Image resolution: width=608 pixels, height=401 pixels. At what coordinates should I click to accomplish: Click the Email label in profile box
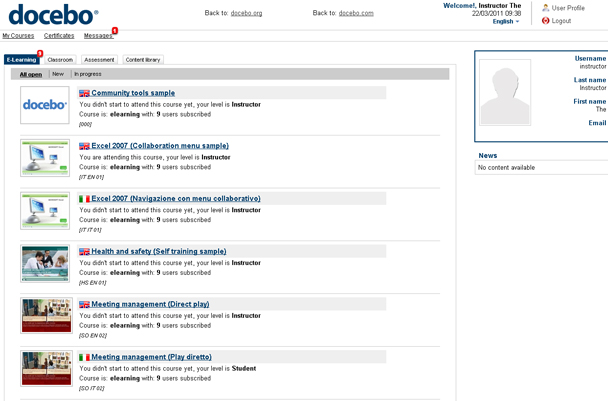coord(597,123)
